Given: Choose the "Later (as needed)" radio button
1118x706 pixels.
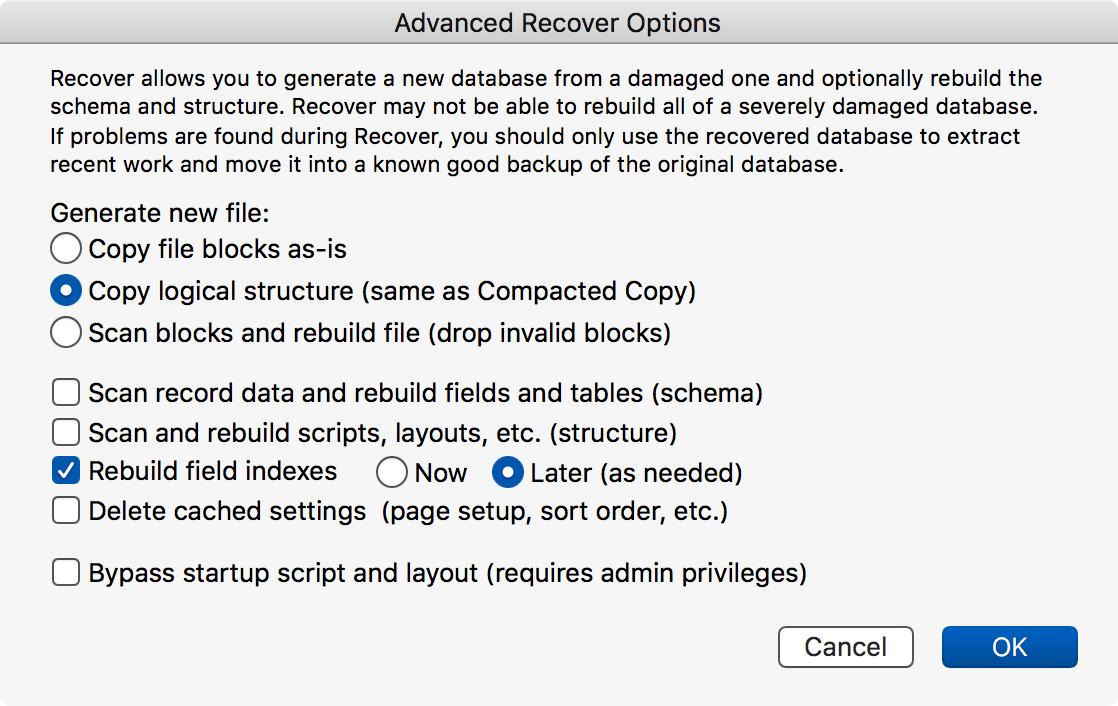Looking at the screenshot, I should pyautogui.click(x=508, y=472).
